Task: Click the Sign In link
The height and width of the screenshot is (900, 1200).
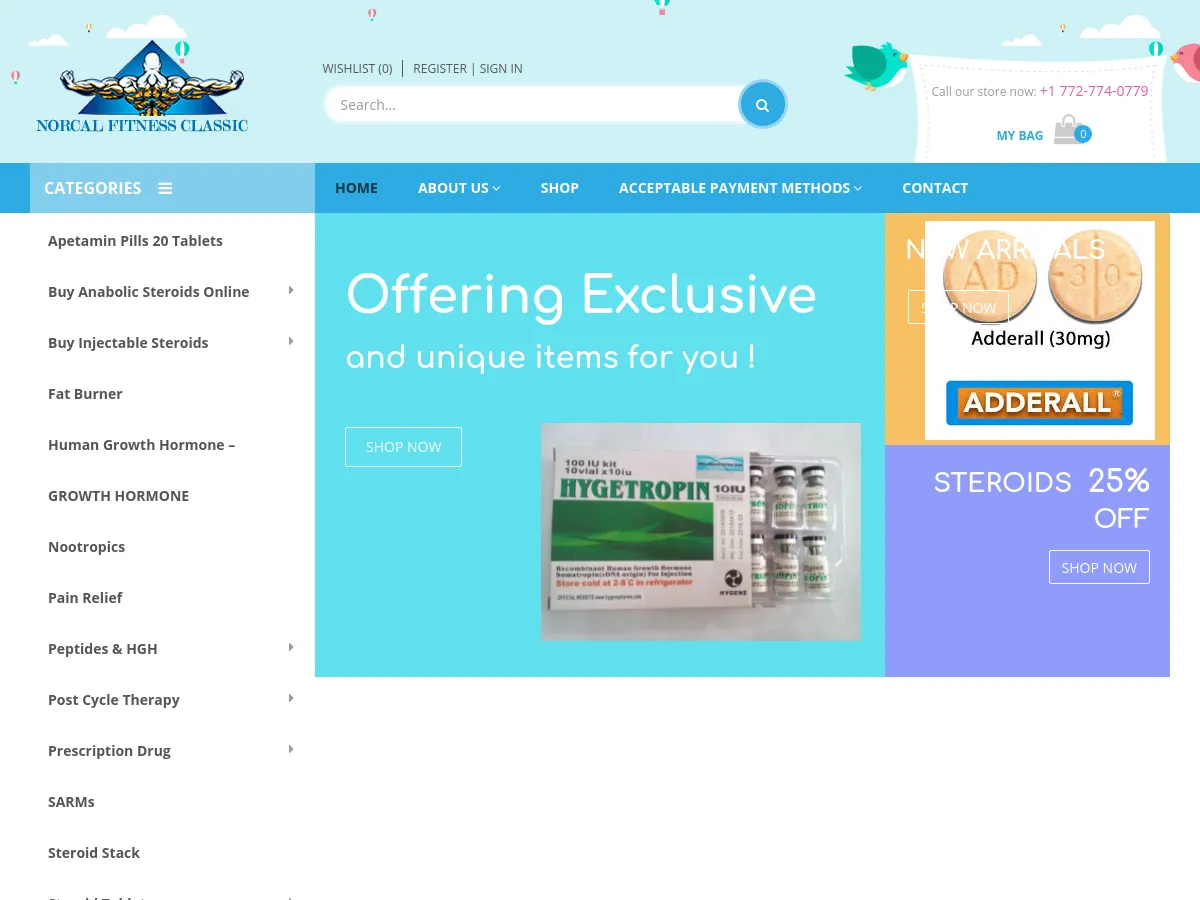Action: click(501, 69)
